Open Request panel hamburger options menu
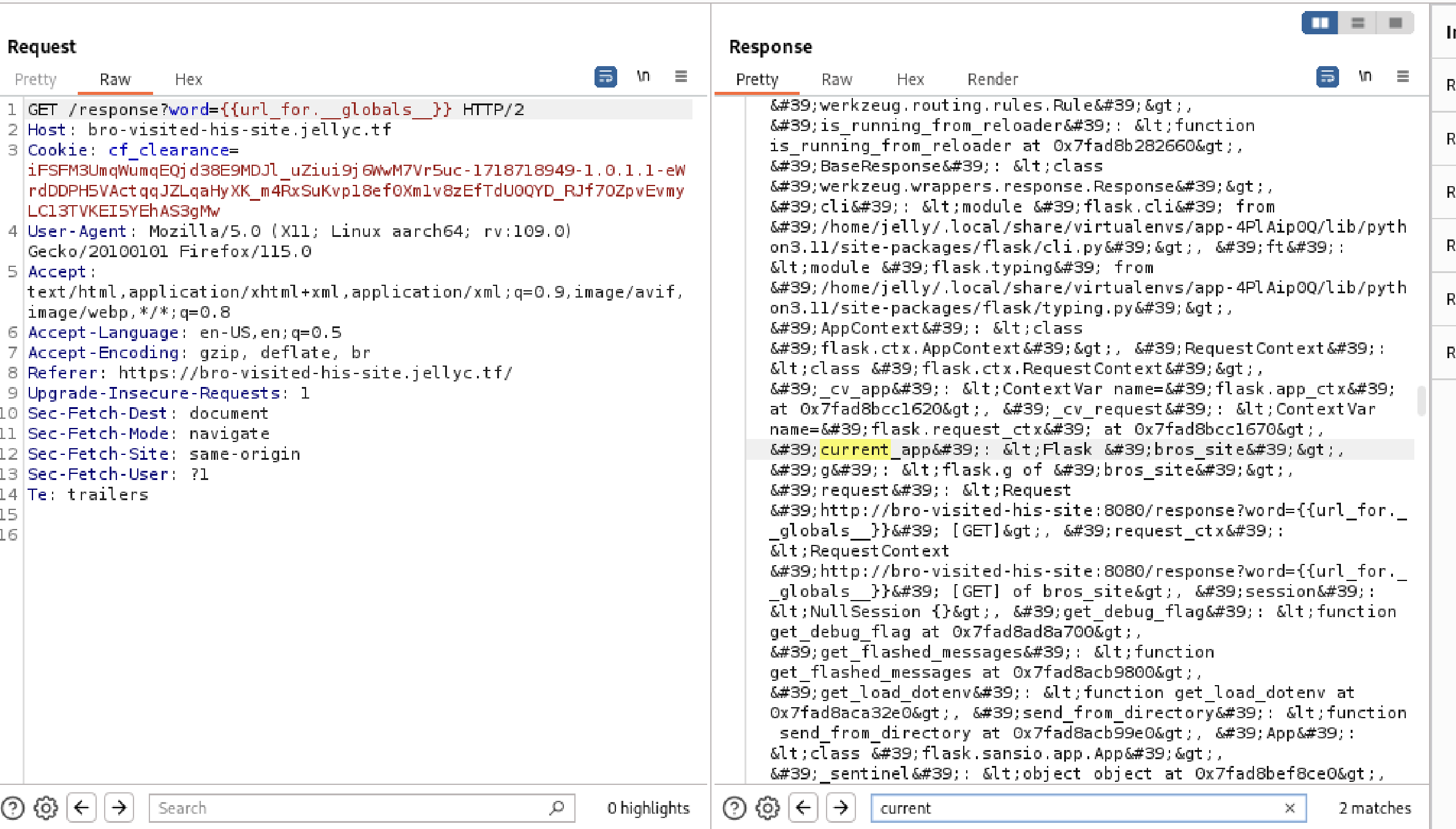This screenshot has width=1456, height=829. 681,76
